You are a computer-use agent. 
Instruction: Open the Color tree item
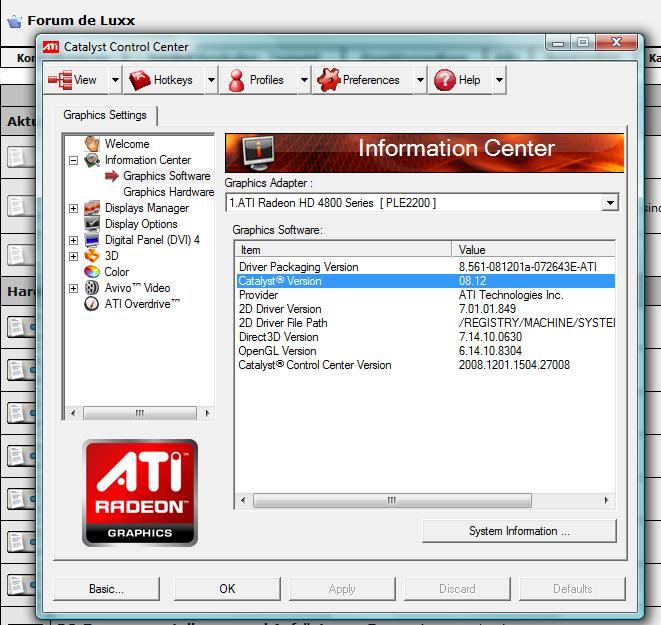pyautogui.click(x=117, y=272)
